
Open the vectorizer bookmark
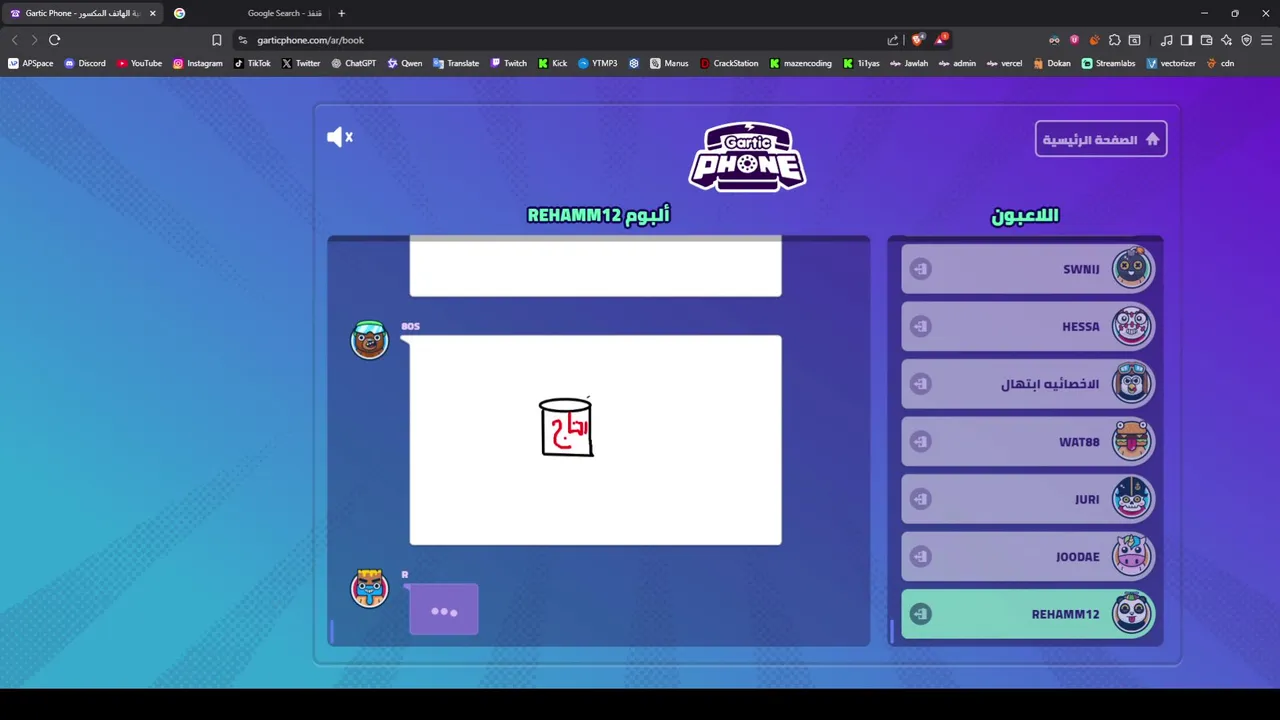coord(1171,63)
